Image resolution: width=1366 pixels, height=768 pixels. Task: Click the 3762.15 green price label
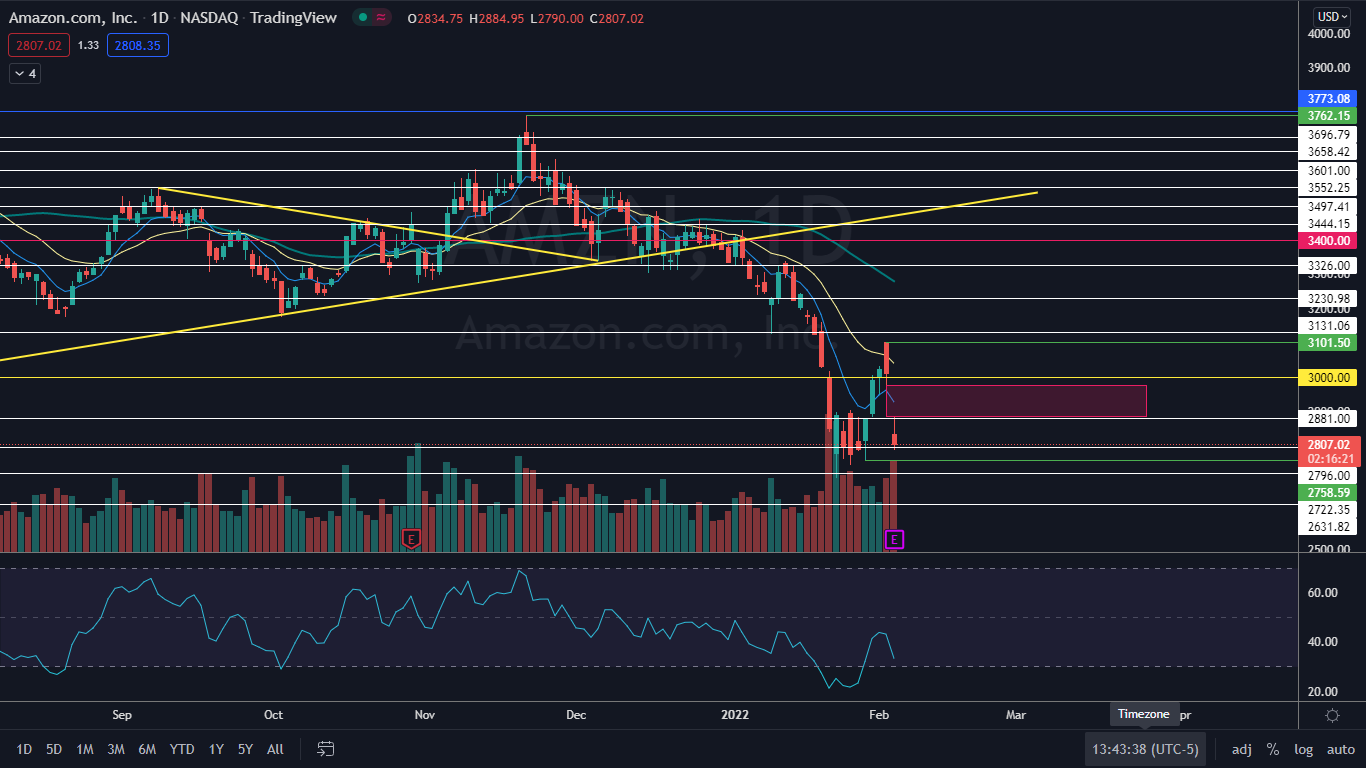pos(1328,116)
